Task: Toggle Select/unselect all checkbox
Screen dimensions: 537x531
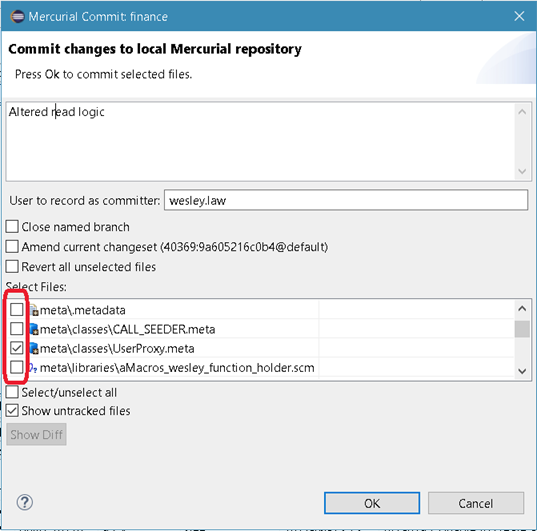Action: pyautogui.click(x=12, y=392)
